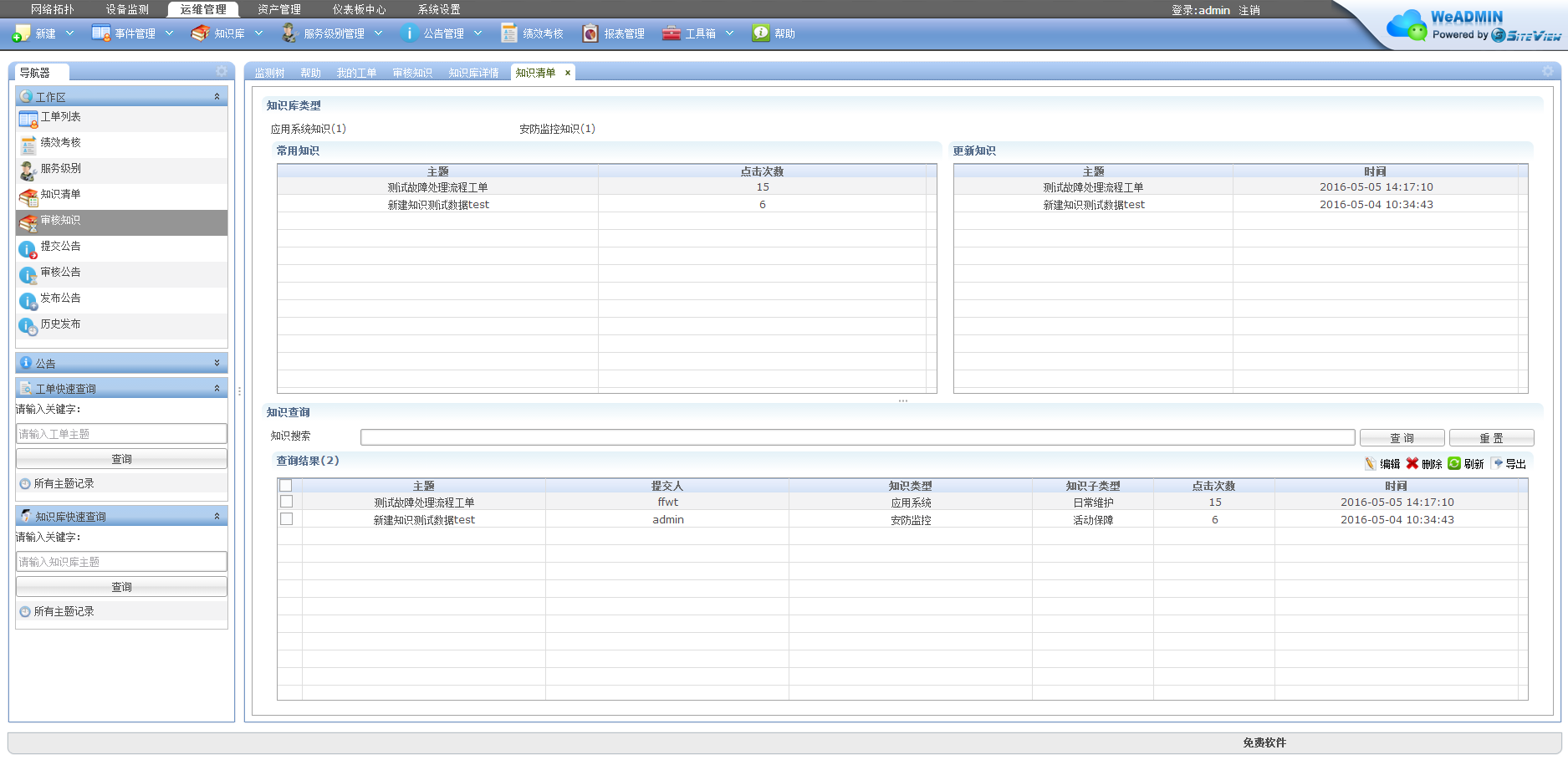1568x760 pixels.
Task: Open 历史发布 in the navigator
Action: click(121, 325)
